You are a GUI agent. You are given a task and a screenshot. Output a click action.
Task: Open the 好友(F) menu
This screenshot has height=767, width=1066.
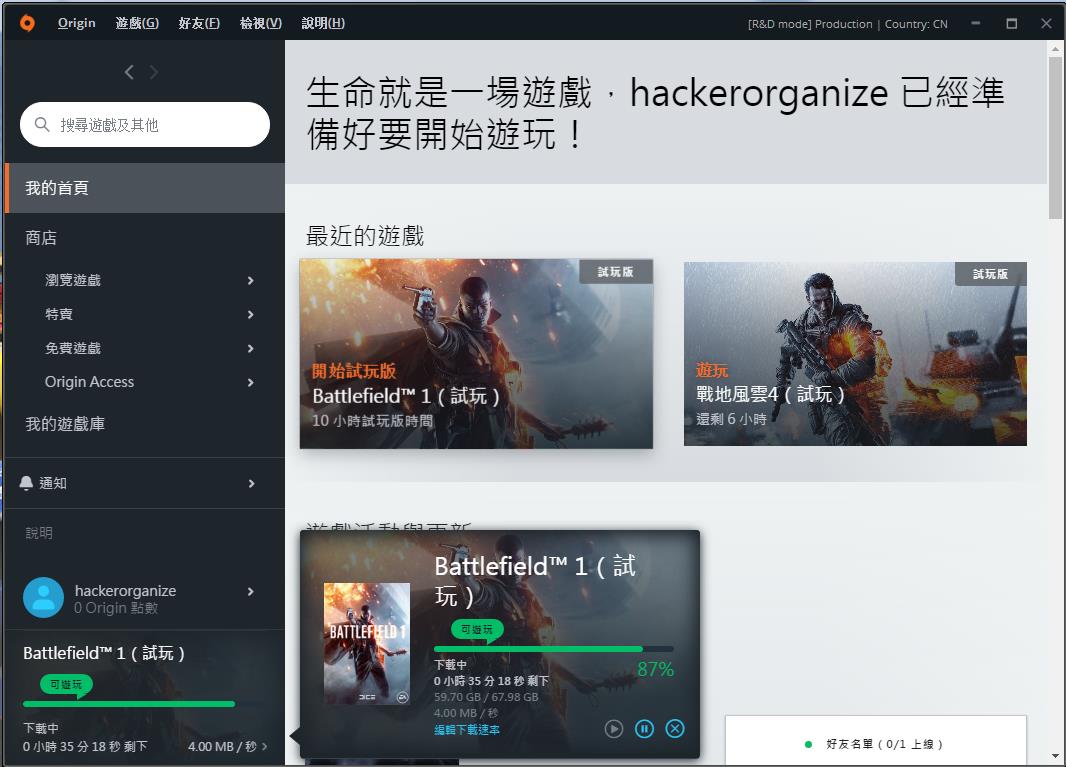199,22
